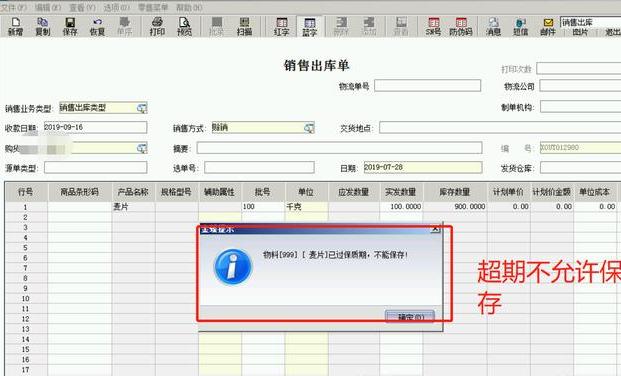Viewport: 621px width, 376px height.
Task: Open the 帮助 menu
Action: (x=189, y=7)
